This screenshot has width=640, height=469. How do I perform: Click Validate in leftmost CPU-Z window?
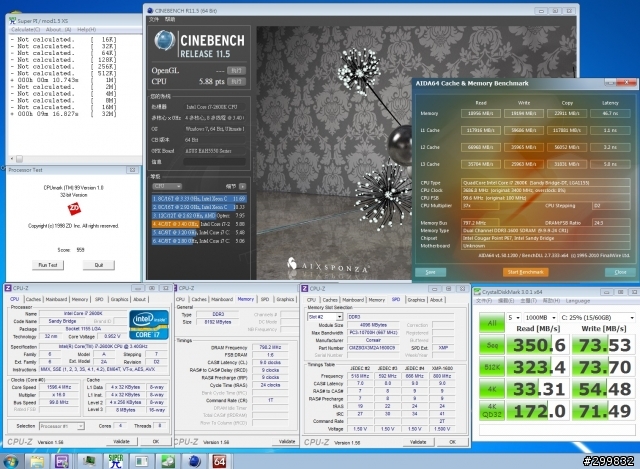pyautogui.click(x=121, y=441)
